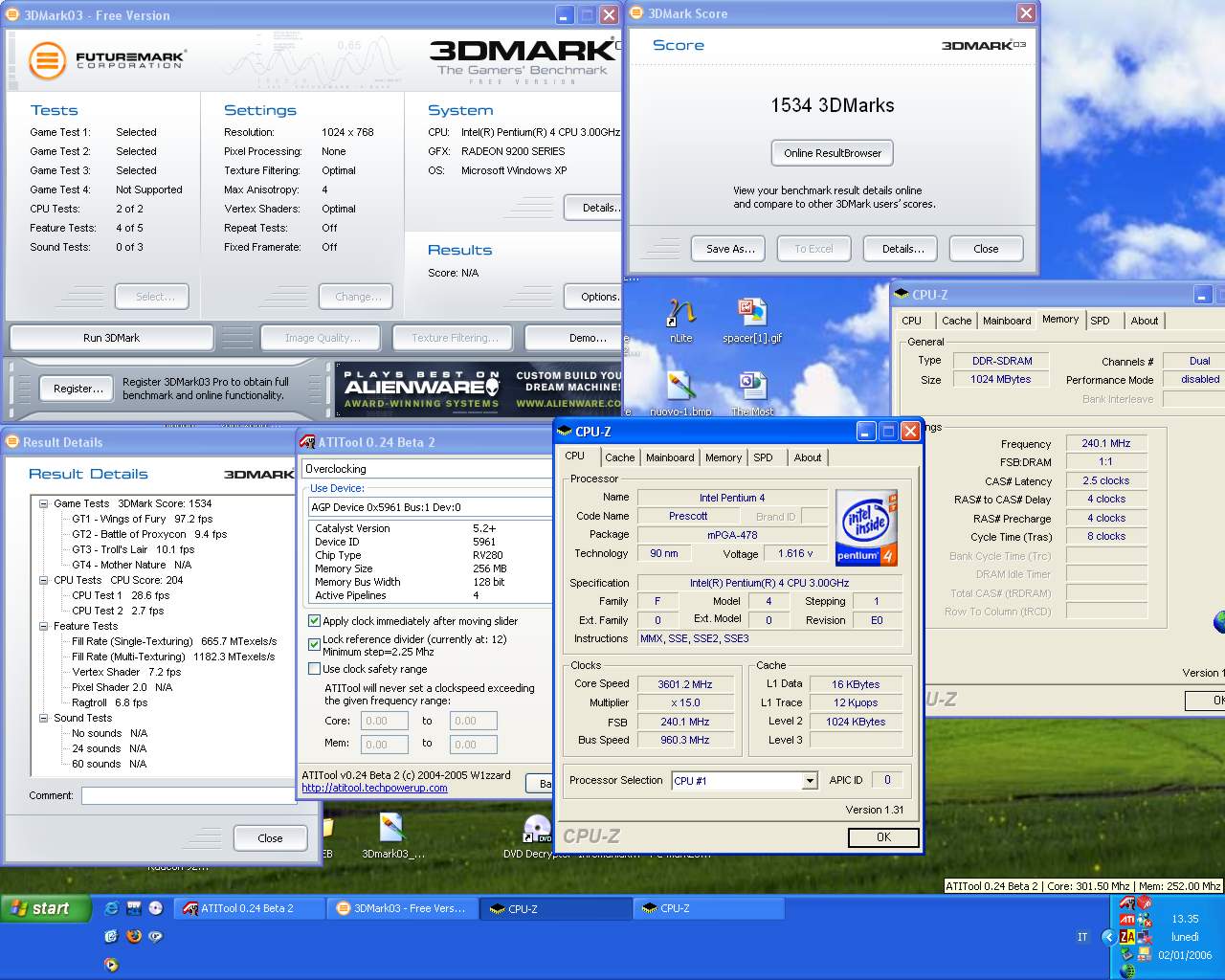This screenshot has width=1225, height=980.
Task: Switch to Mainboard tab in front CPU-Z
Action: [x=670, y=457]
